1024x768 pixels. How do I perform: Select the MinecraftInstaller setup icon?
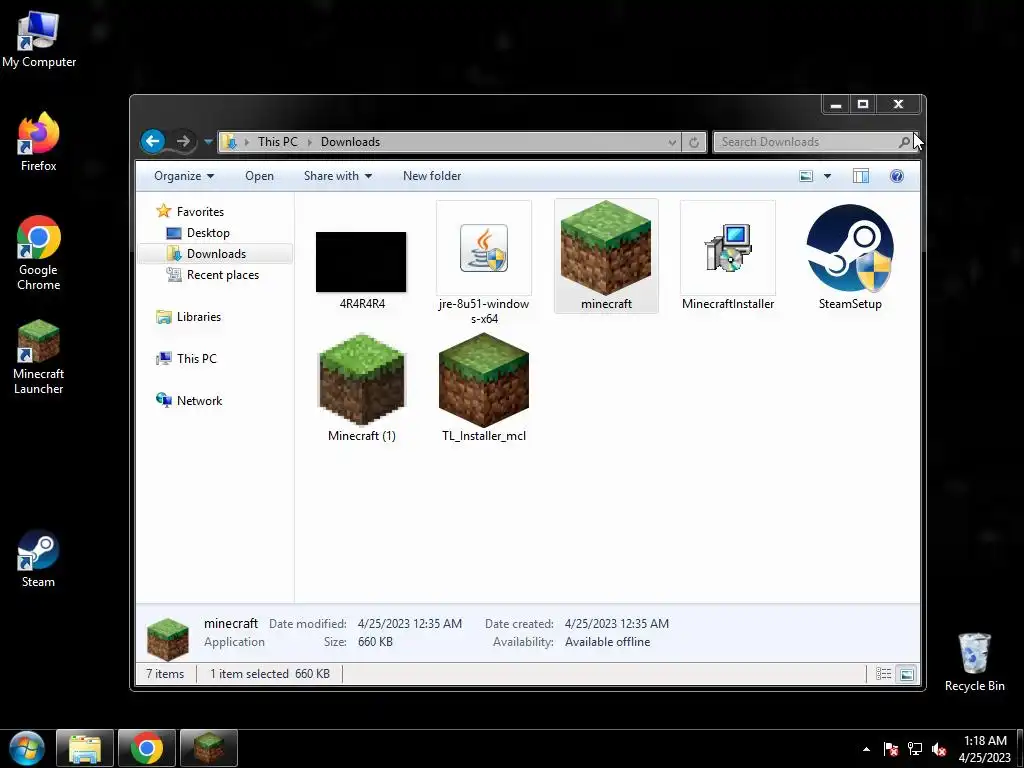click(728, 248)
